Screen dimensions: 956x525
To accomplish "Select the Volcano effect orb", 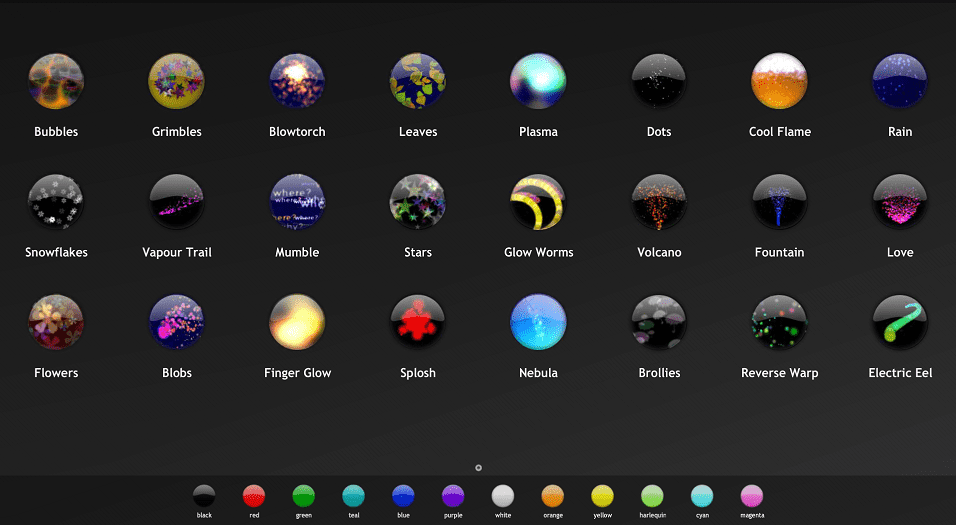I will tap(658, 202).
